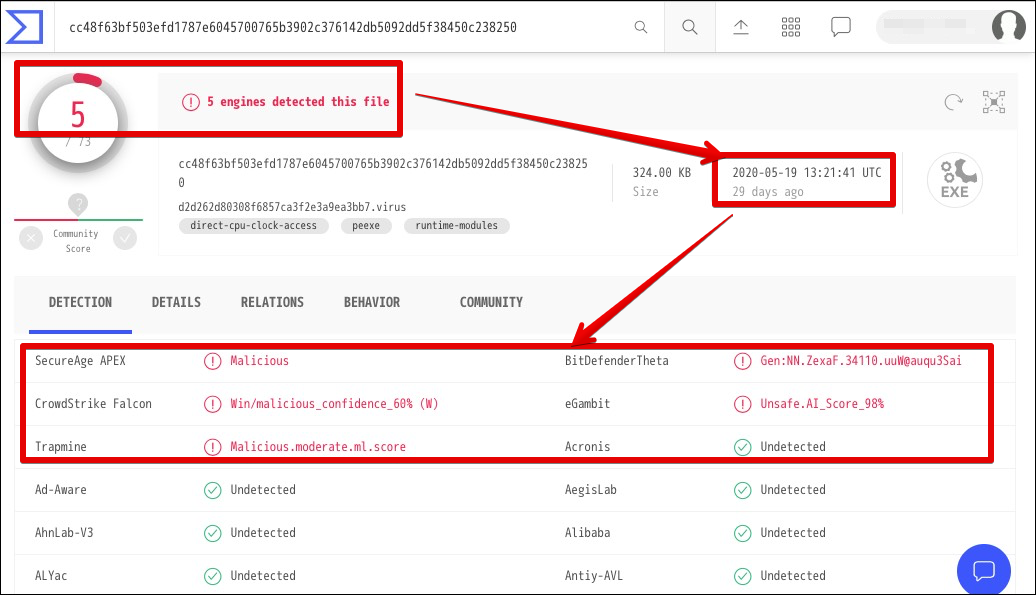Click the VirusTotal logo icon
The image size is (1036, 595).
point(21,27)
